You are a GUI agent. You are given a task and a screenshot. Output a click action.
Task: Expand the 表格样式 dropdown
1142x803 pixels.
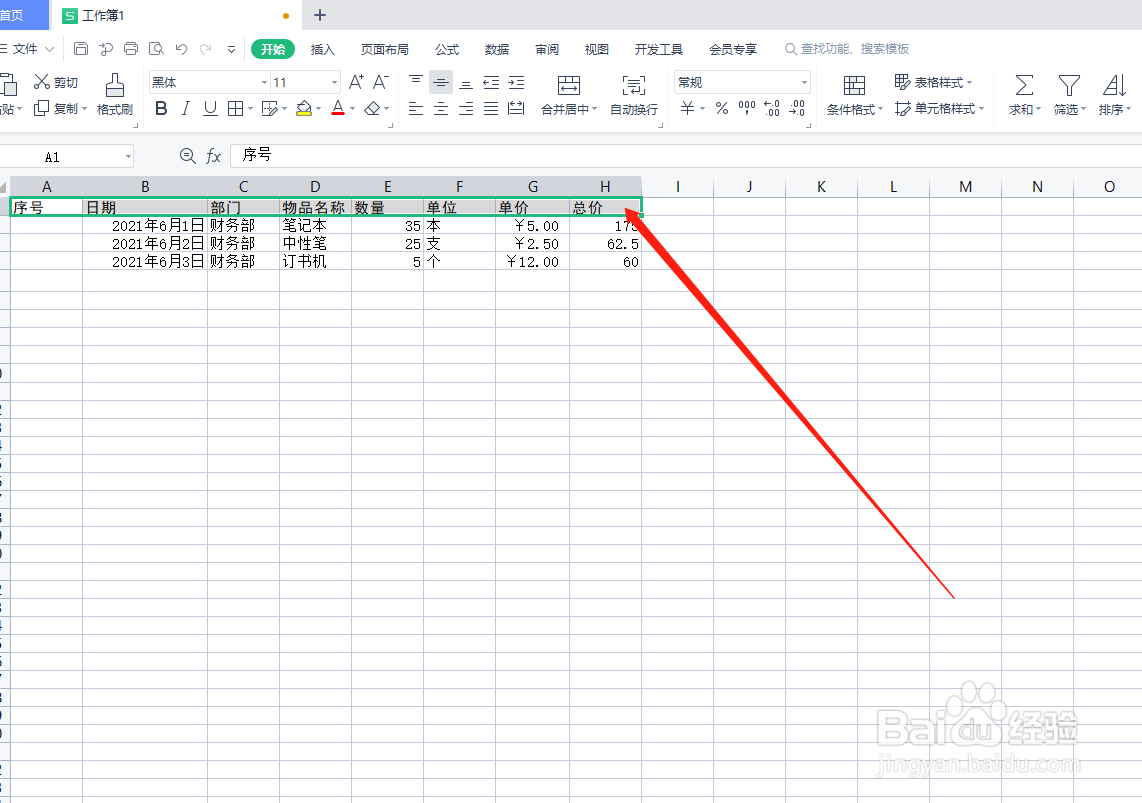969,82
